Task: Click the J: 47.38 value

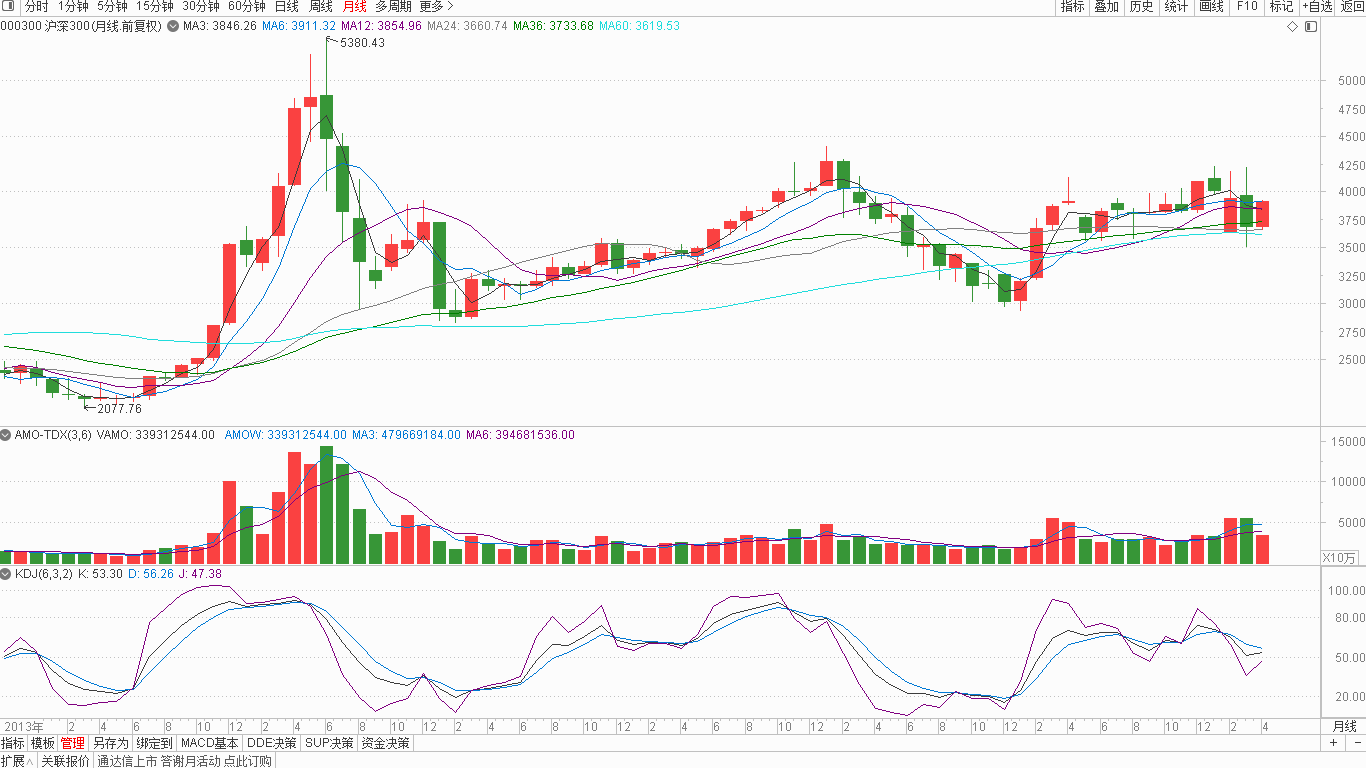Action: 199,574
